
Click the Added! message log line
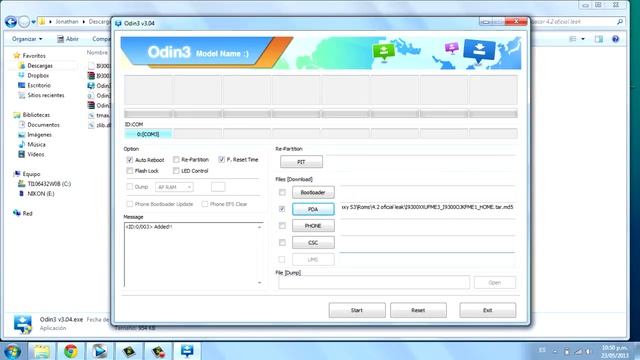point(149,227)
